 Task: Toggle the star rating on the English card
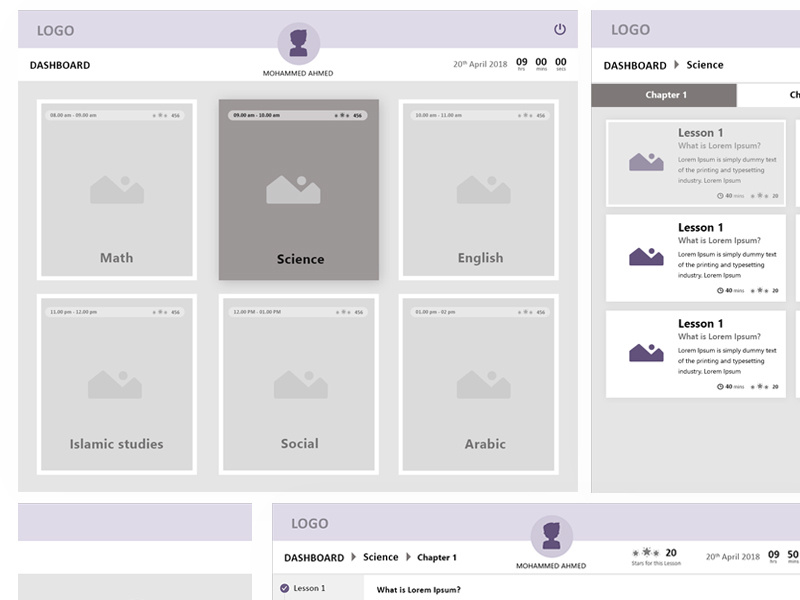[524, 115]
